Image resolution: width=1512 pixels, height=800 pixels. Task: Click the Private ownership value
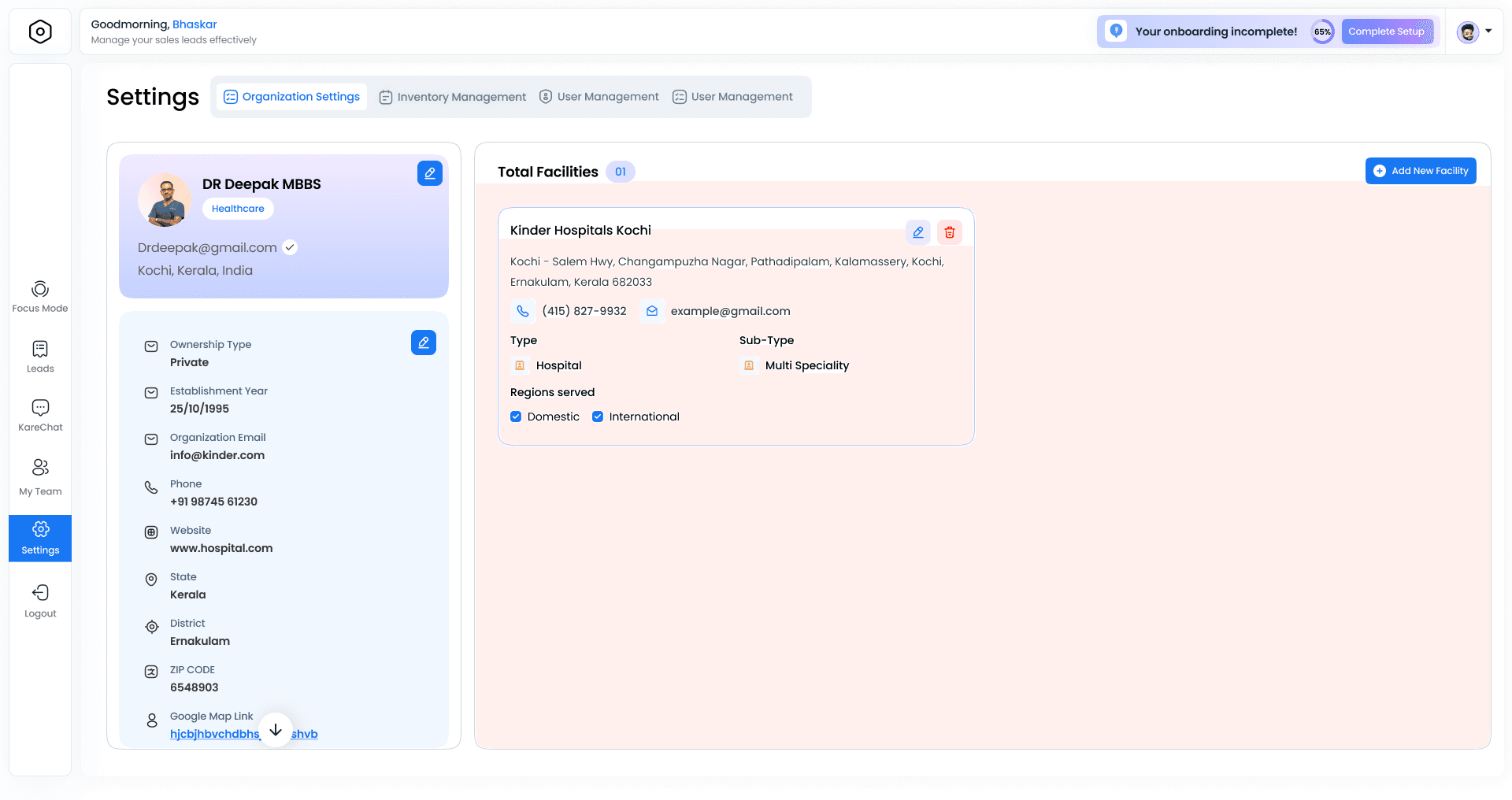coord(189,362)
